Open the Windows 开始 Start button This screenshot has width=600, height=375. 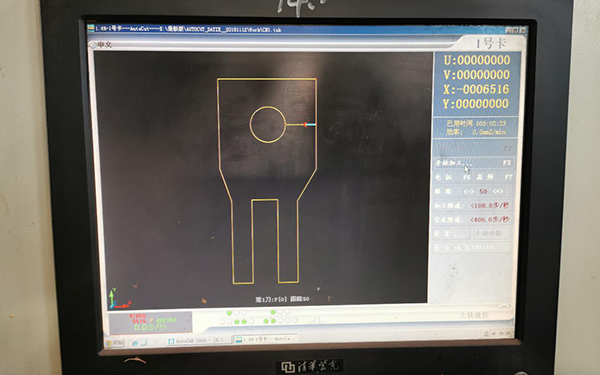click(114, 342)
